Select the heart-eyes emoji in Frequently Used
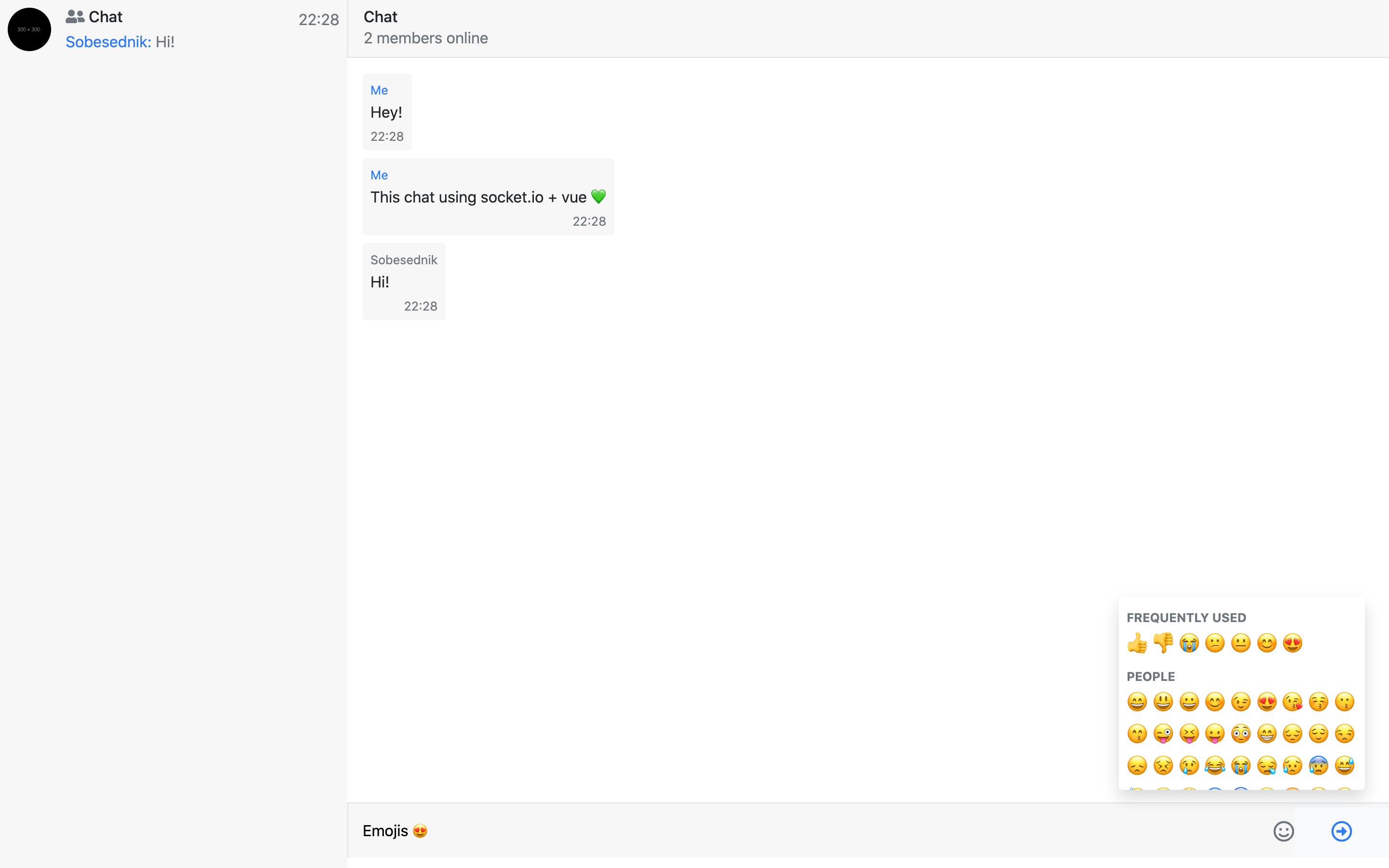 click(x=1293, y=643)
